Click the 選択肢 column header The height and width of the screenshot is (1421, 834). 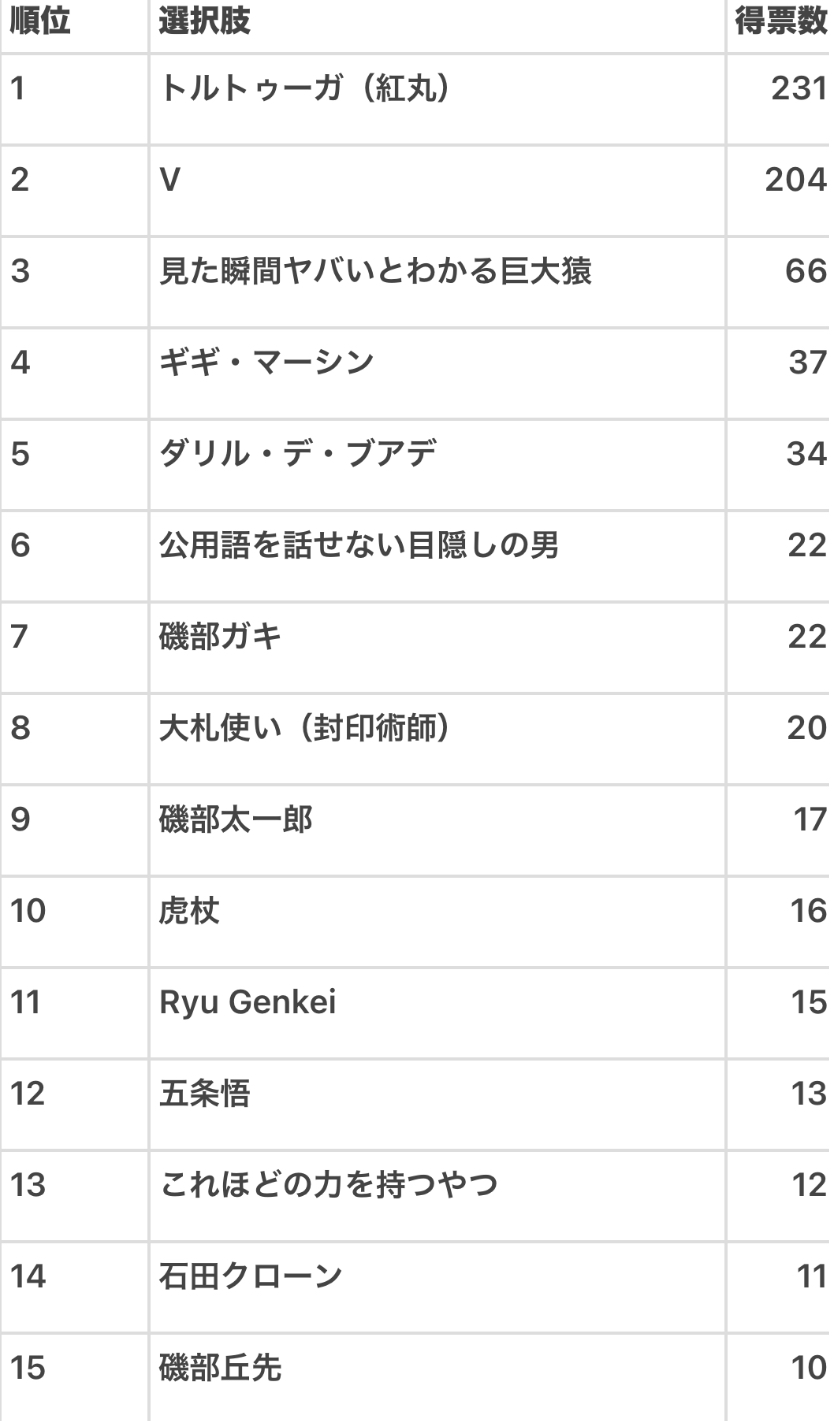coord(205,24)
